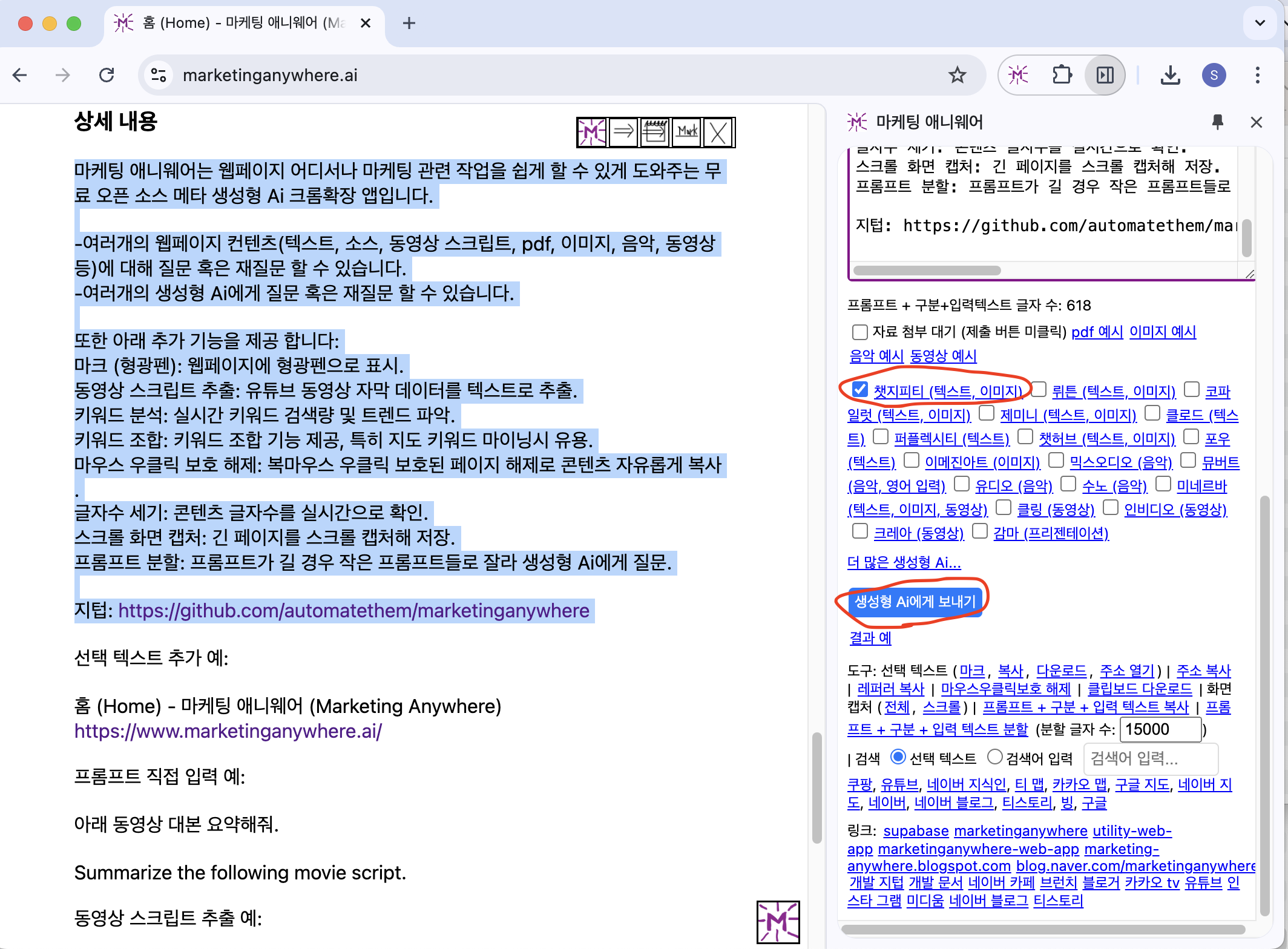Screen dimensions: 1288x949
Task: Open the pdf 예시 link
Action: [x=1097, y=332]
